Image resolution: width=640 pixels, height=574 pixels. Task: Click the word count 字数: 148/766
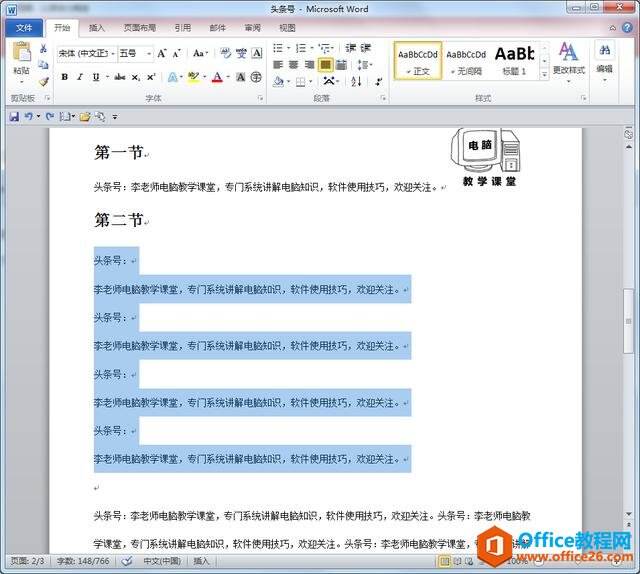click(x=83, y=561)
